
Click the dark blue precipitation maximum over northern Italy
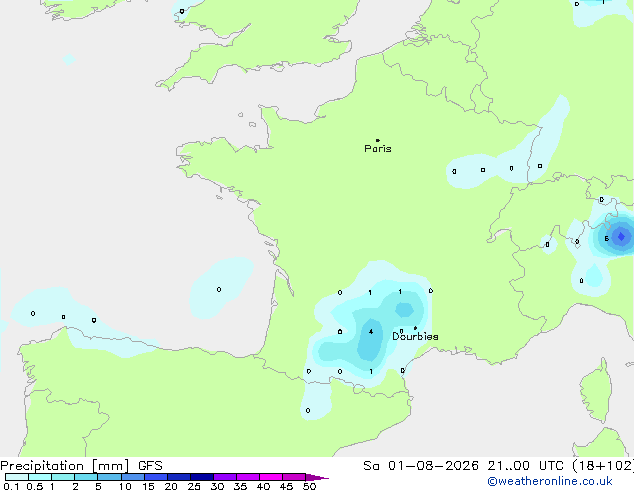click(621, 237)
